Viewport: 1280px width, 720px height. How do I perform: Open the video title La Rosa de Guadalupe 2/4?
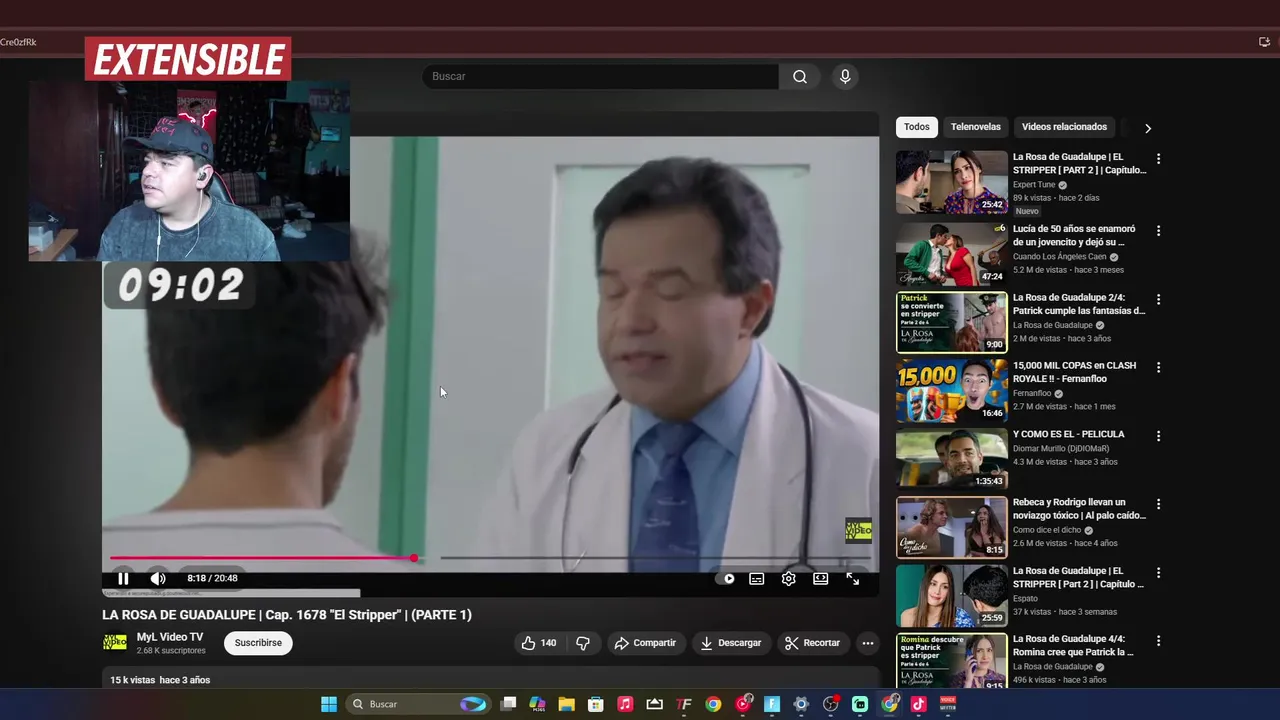1079,304
